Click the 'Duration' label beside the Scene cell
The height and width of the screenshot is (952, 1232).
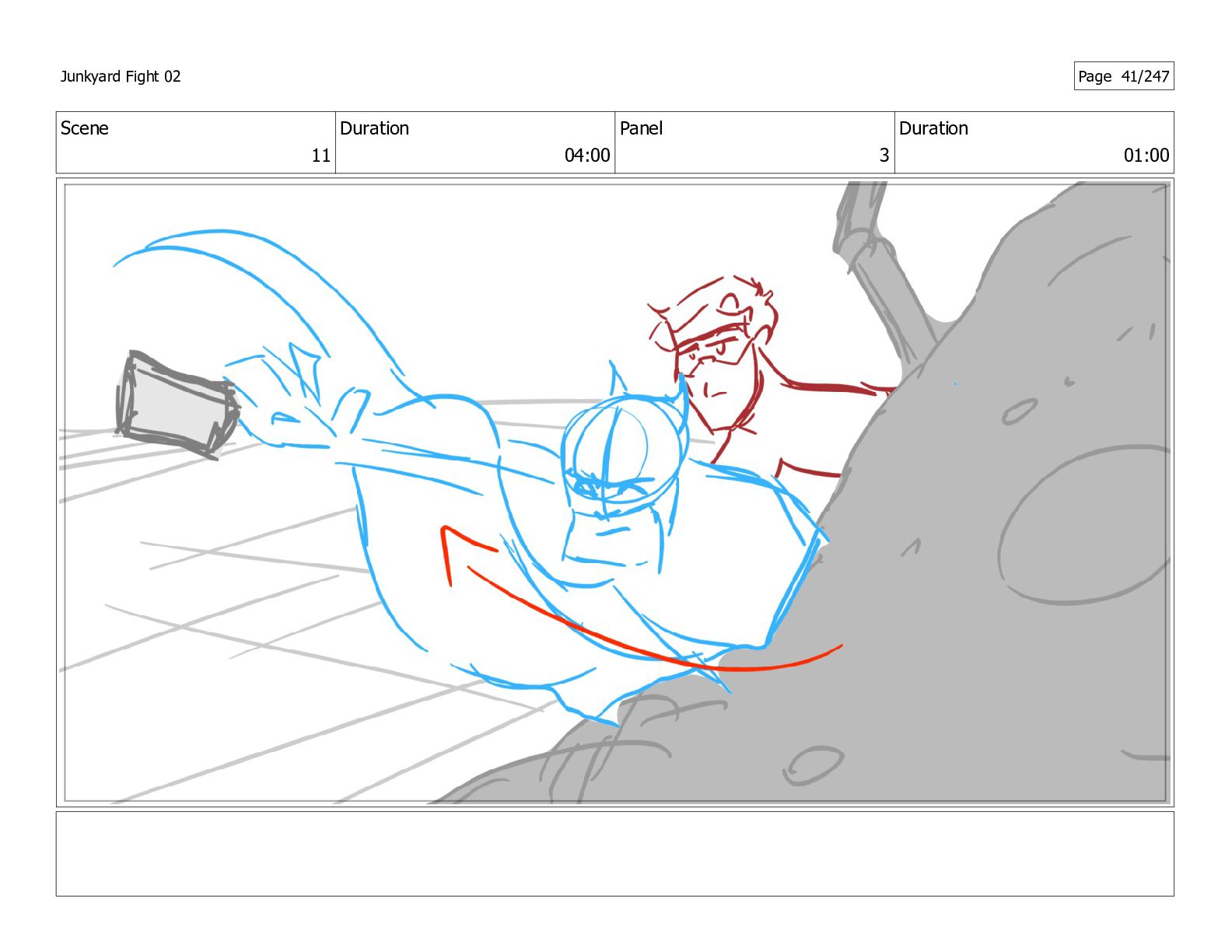click(374, 128)
